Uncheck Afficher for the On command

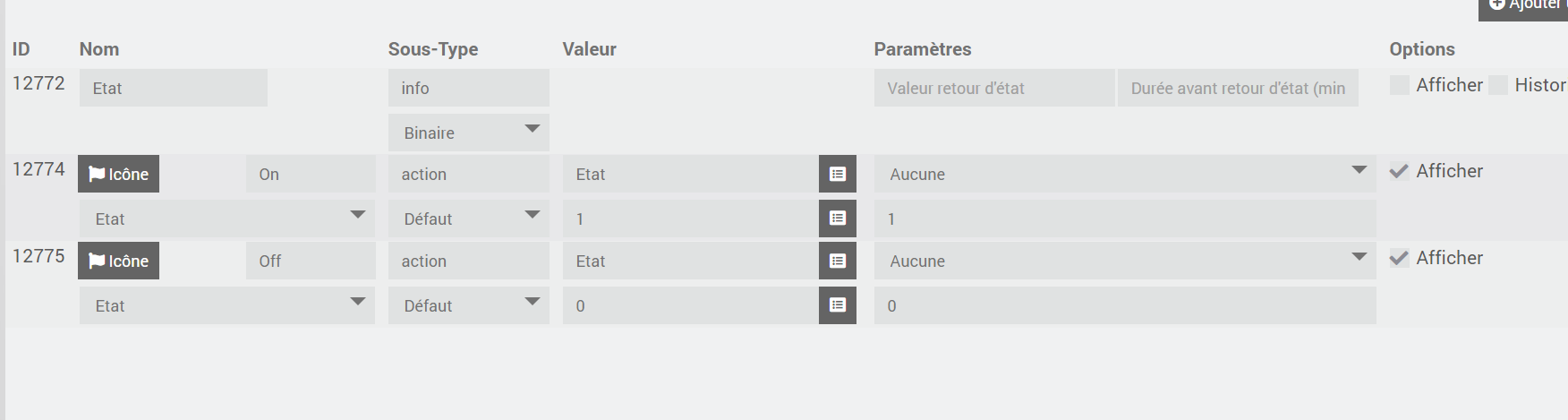pyautogui.click(x=1399, y=171)
